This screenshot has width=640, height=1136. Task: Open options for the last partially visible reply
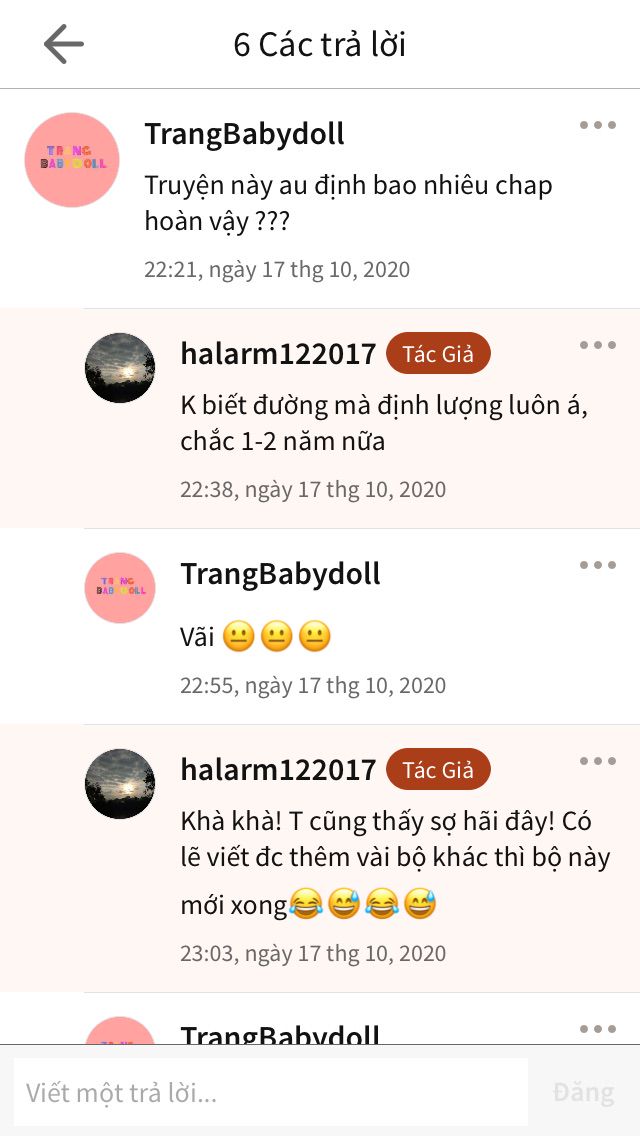[597, 1029]
